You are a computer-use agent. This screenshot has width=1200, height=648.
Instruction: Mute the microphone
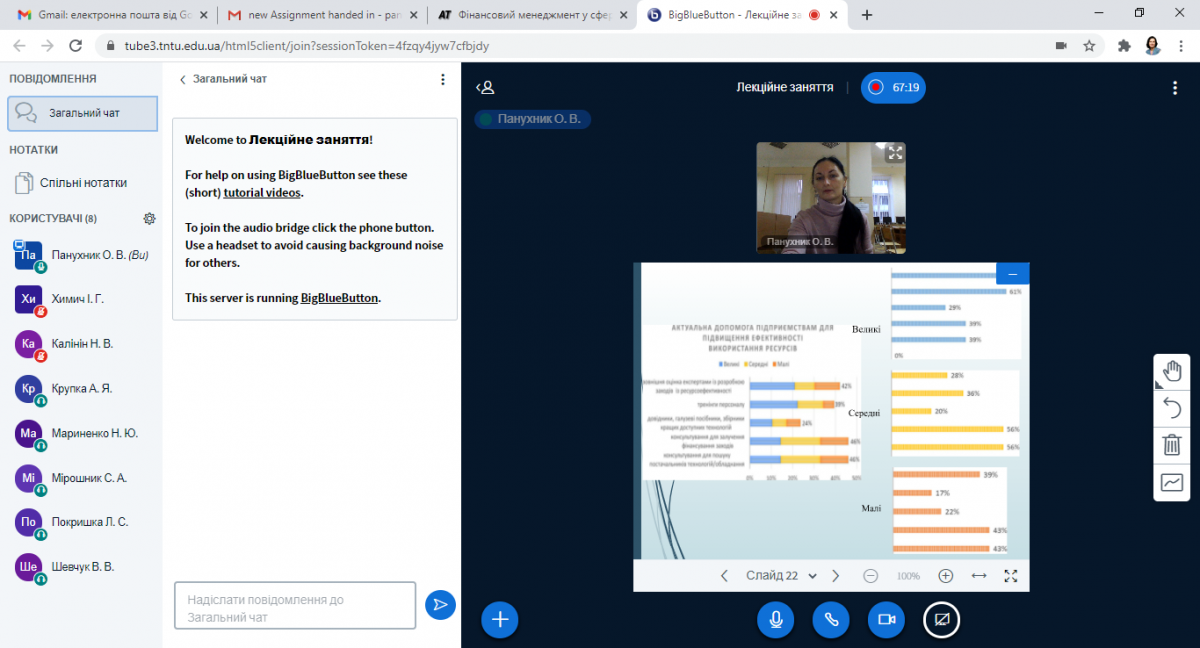pos(775,620)
